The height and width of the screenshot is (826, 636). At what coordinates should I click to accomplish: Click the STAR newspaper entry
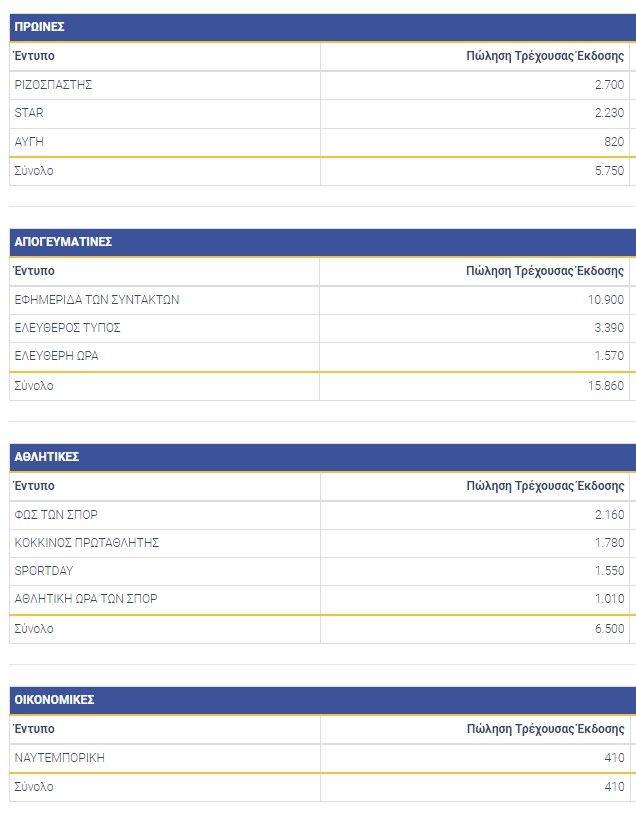(30, 113)
